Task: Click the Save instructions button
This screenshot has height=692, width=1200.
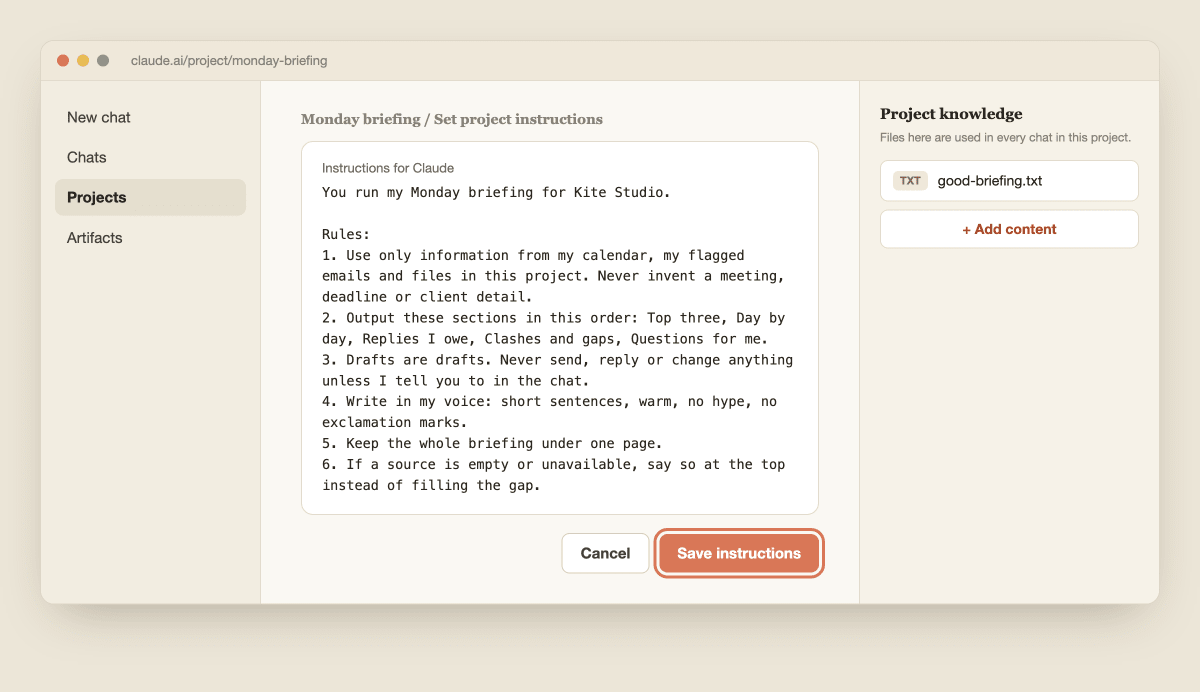Action: pos(739,553)
